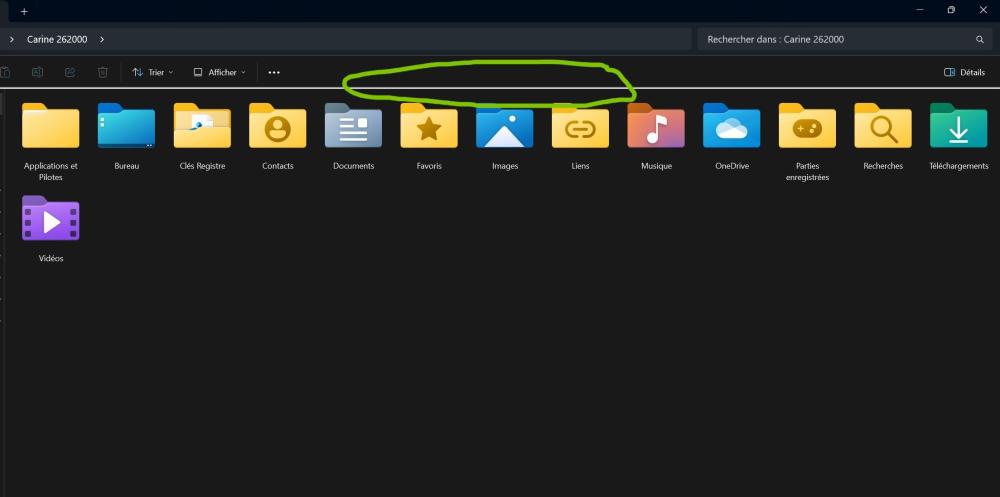Image resolution: width=1000 pixels, height=497 pixels.
Task: Open the OneDrive folder
Action: (731, 127)
